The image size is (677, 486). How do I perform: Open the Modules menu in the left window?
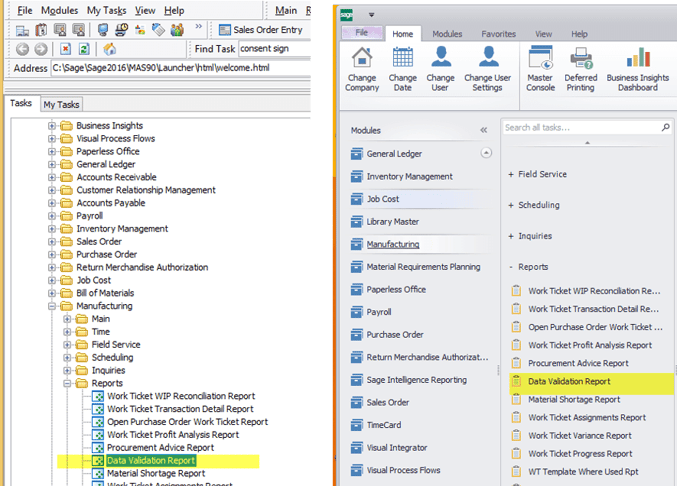(59, 10)
